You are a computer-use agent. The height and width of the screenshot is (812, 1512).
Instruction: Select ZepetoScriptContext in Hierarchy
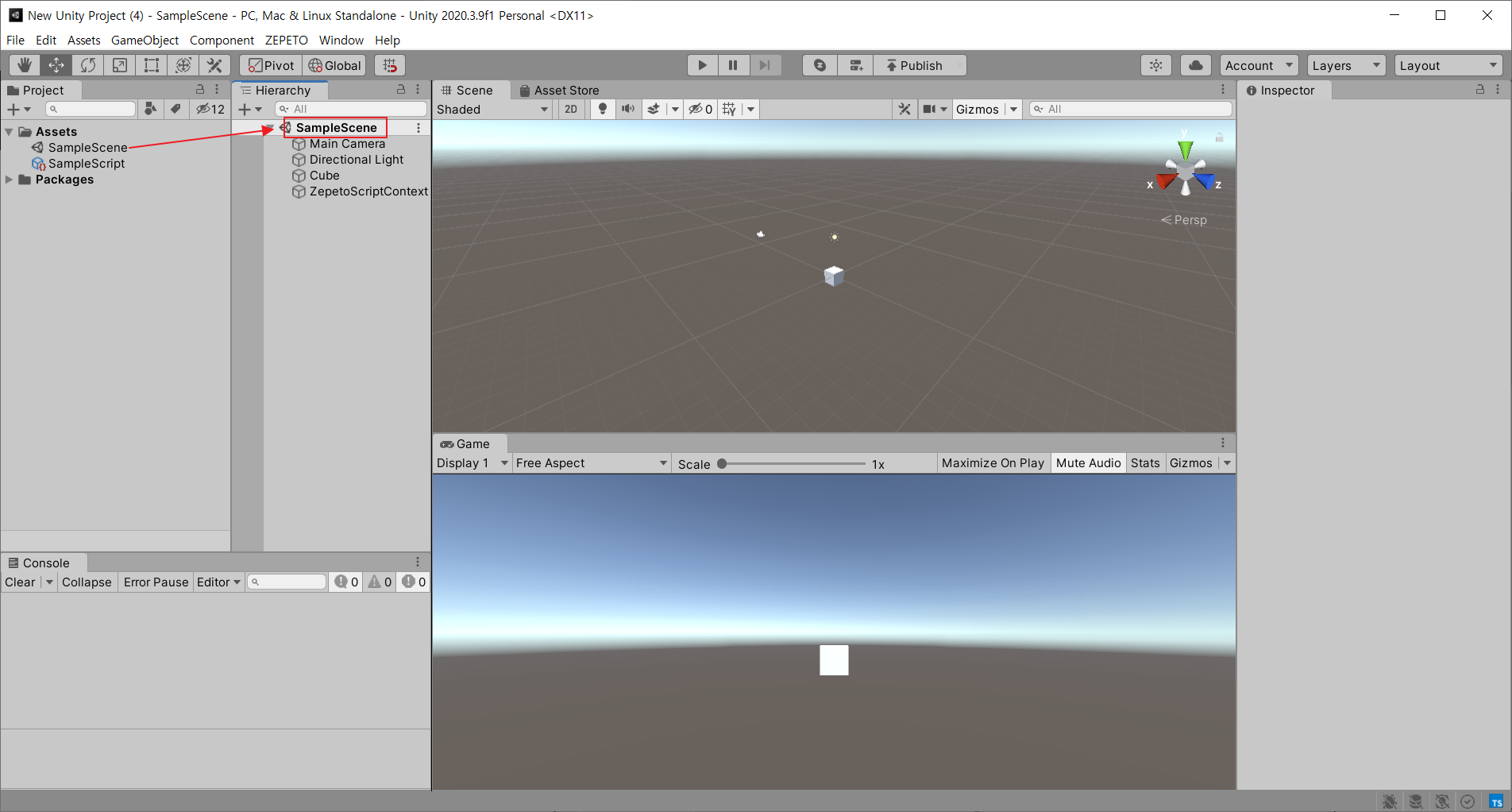368,191
